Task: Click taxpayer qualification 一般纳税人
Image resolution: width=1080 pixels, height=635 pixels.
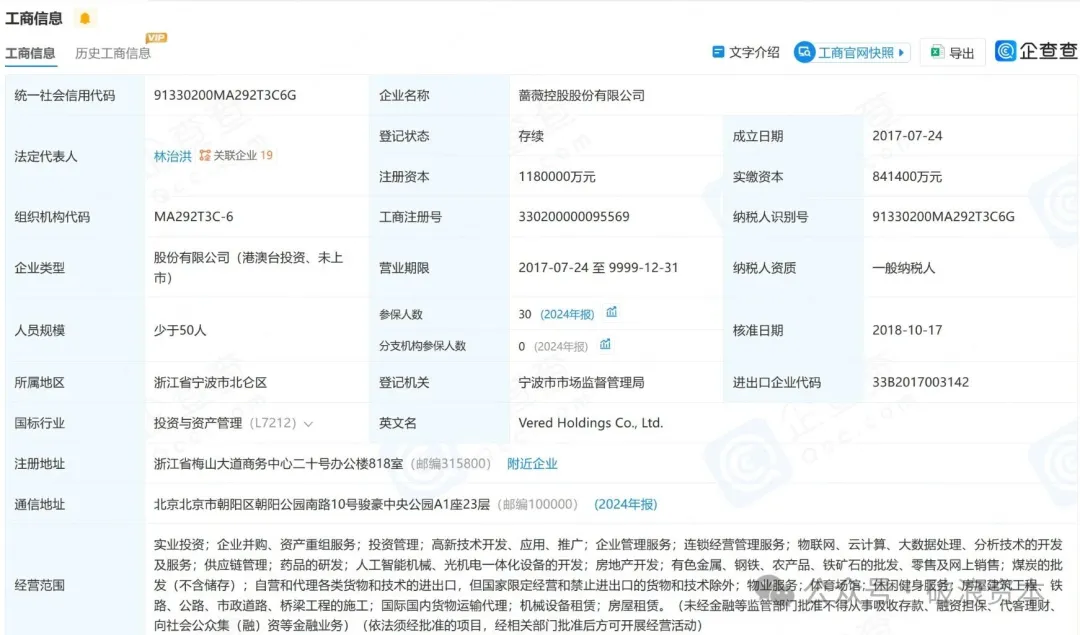Action: pyautogui.click(x=904, y=267)
